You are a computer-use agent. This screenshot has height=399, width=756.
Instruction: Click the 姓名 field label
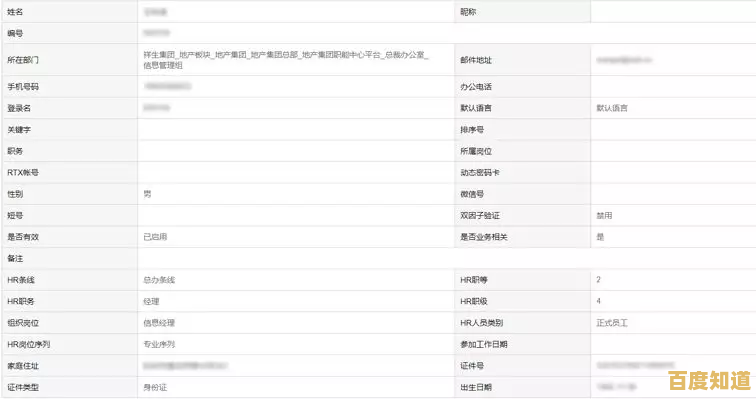(x=15, y=12)
